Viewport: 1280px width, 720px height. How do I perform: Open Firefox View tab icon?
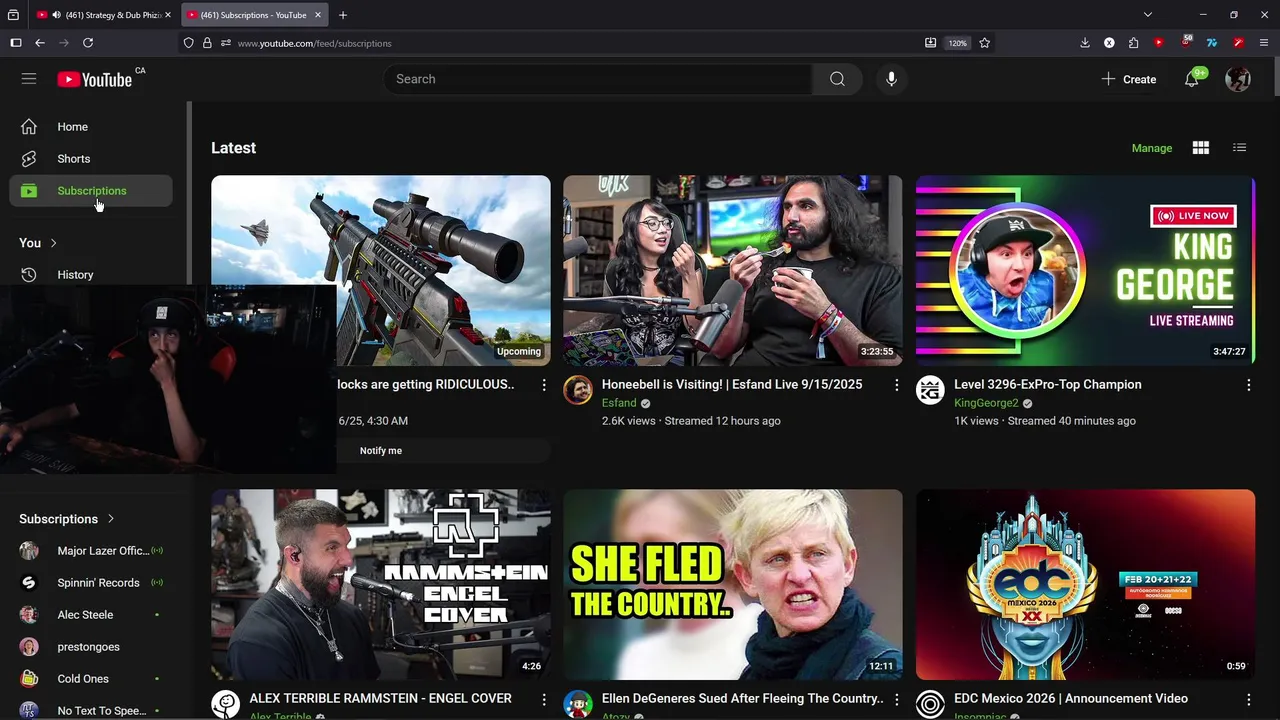(x=13, y=15)
